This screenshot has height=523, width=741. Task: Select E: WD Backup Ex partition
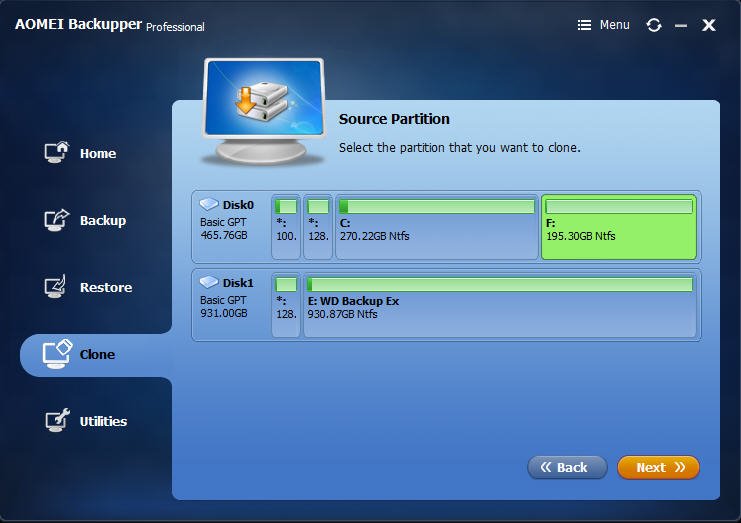point(500,306)
